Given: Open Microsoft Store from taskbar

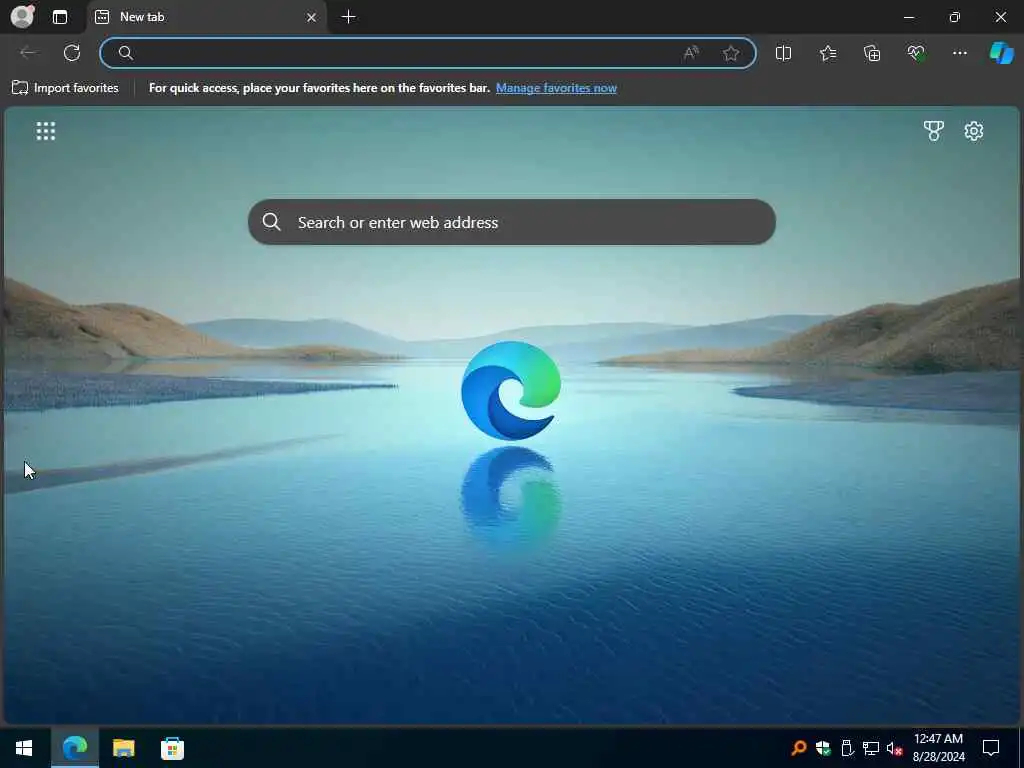Looking at the screenshot, I should [172, 748].
